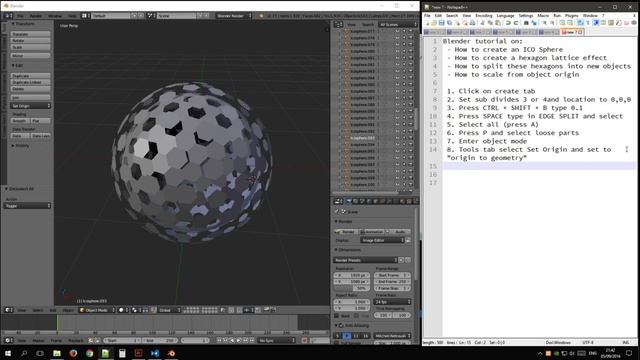
Task: Click the Join button
Action: pos(31,98)
